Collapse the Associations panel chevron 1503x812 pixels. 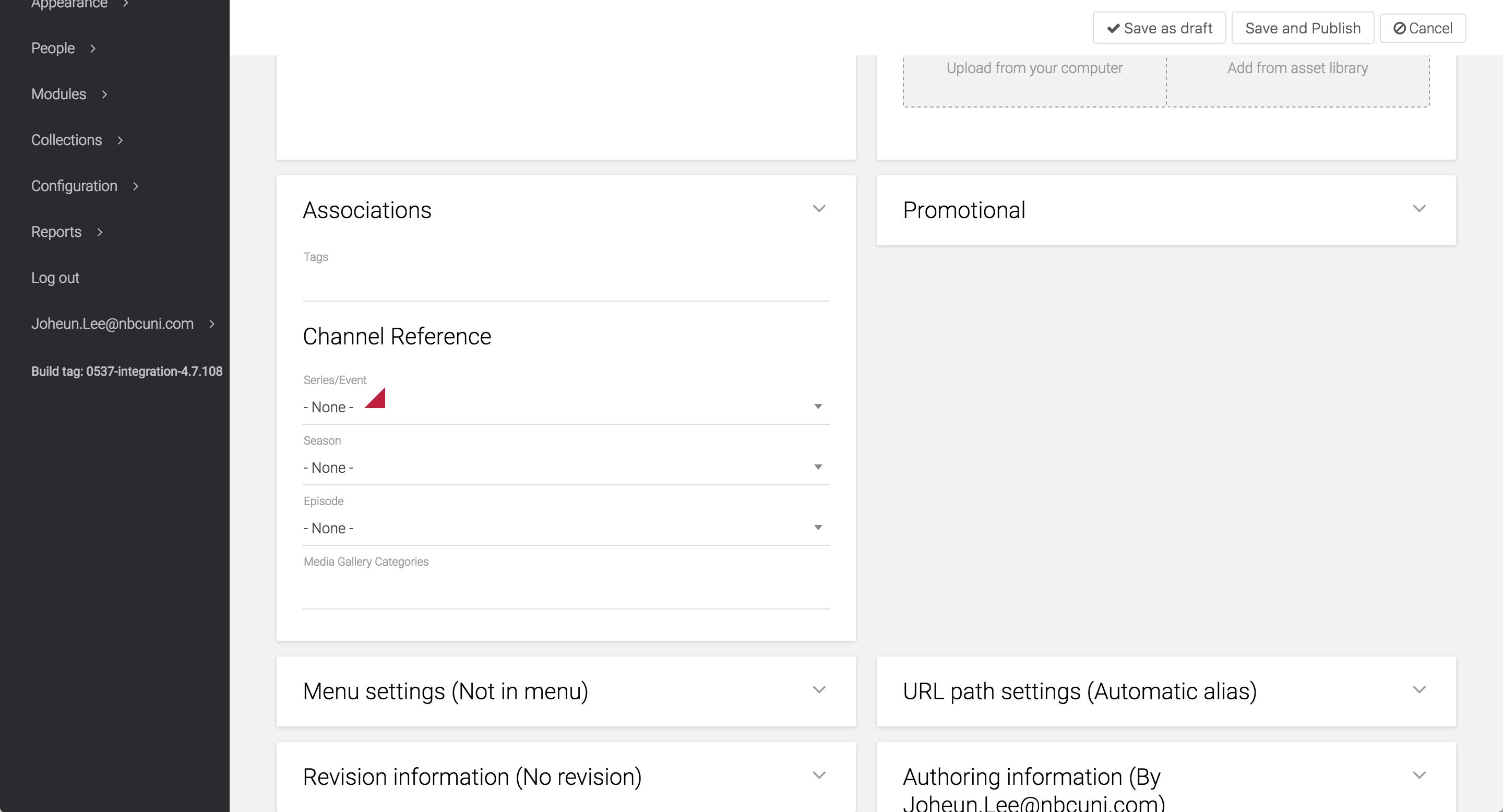(819, 209)
